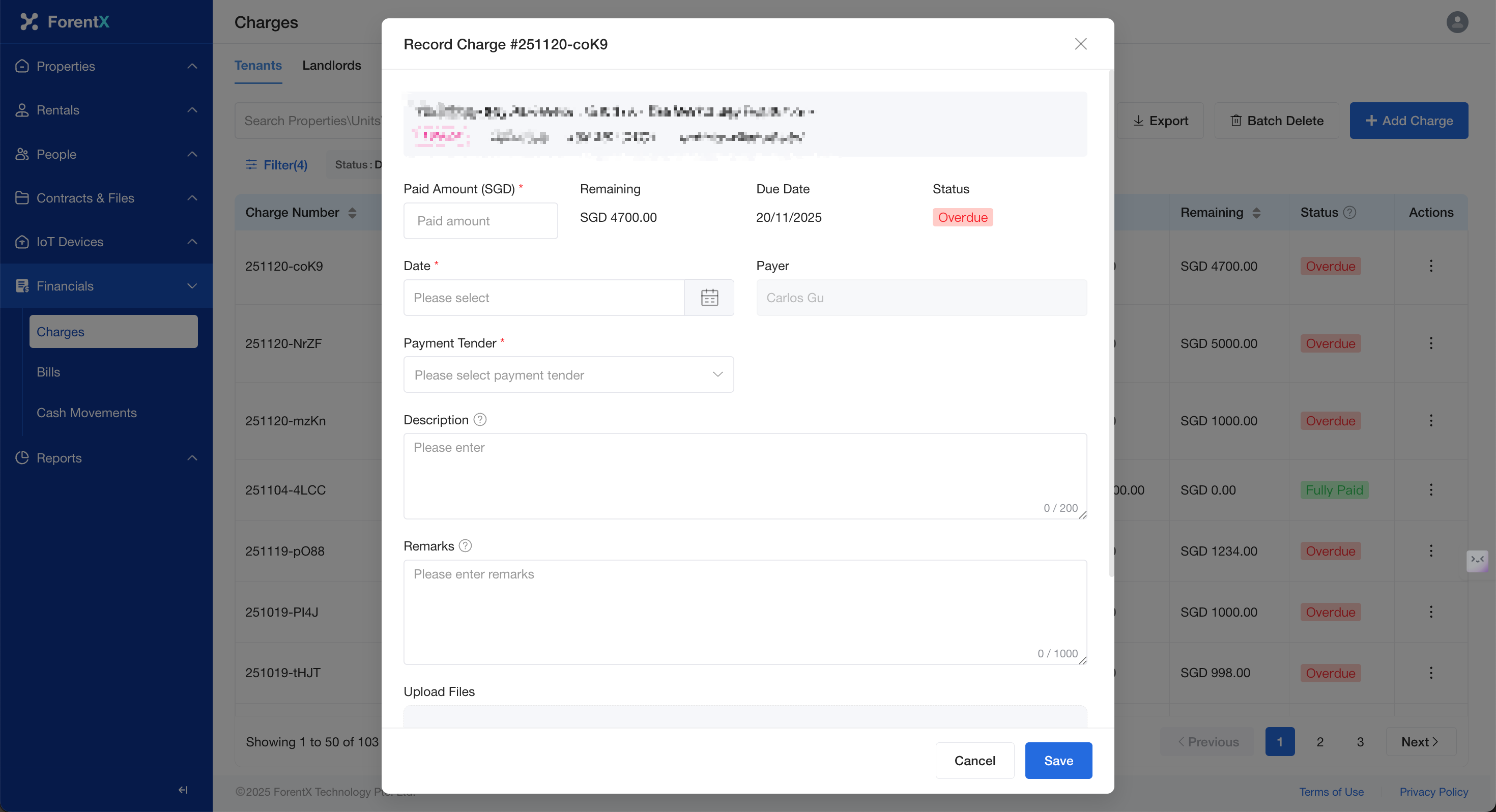
Task: Click the Remarks help question icon
Action: click(x=465, y=545)
